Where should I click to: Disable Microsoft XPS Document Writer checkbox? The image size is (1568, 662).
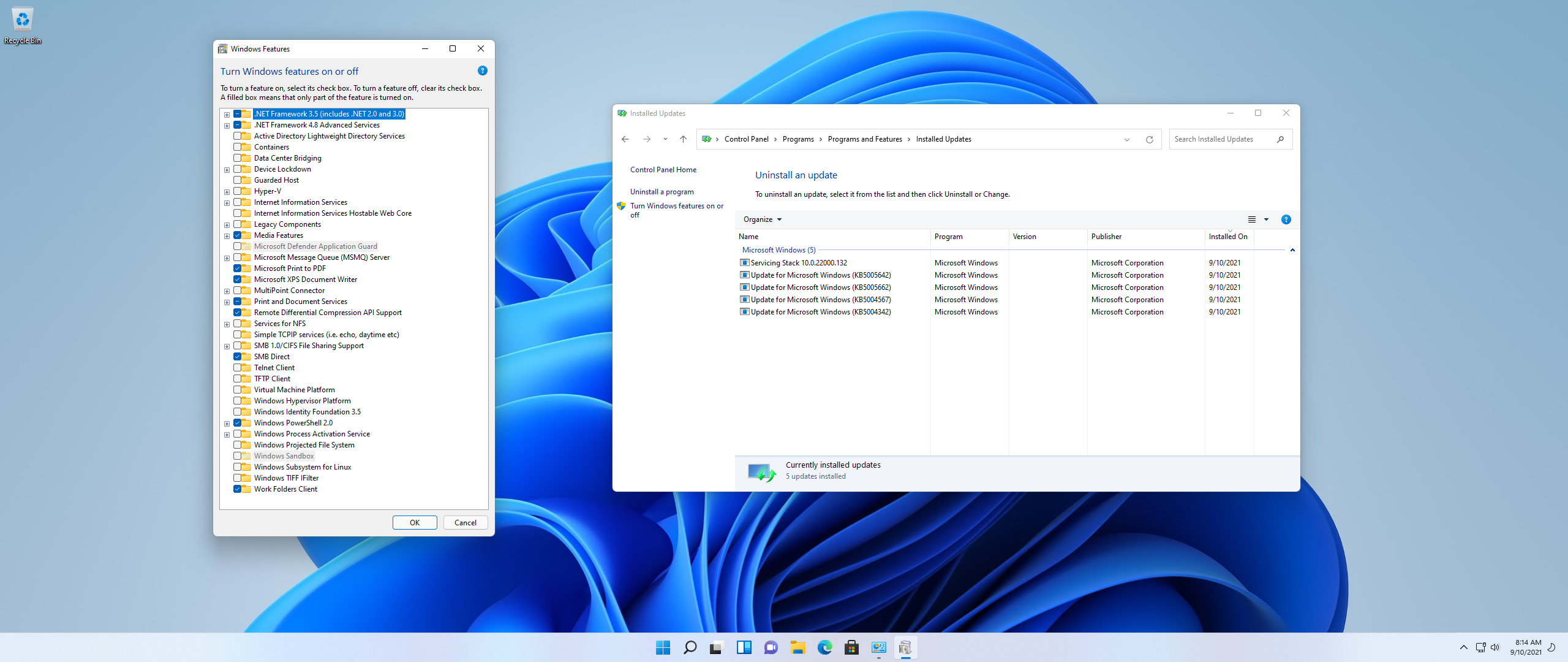coord(237,280)
